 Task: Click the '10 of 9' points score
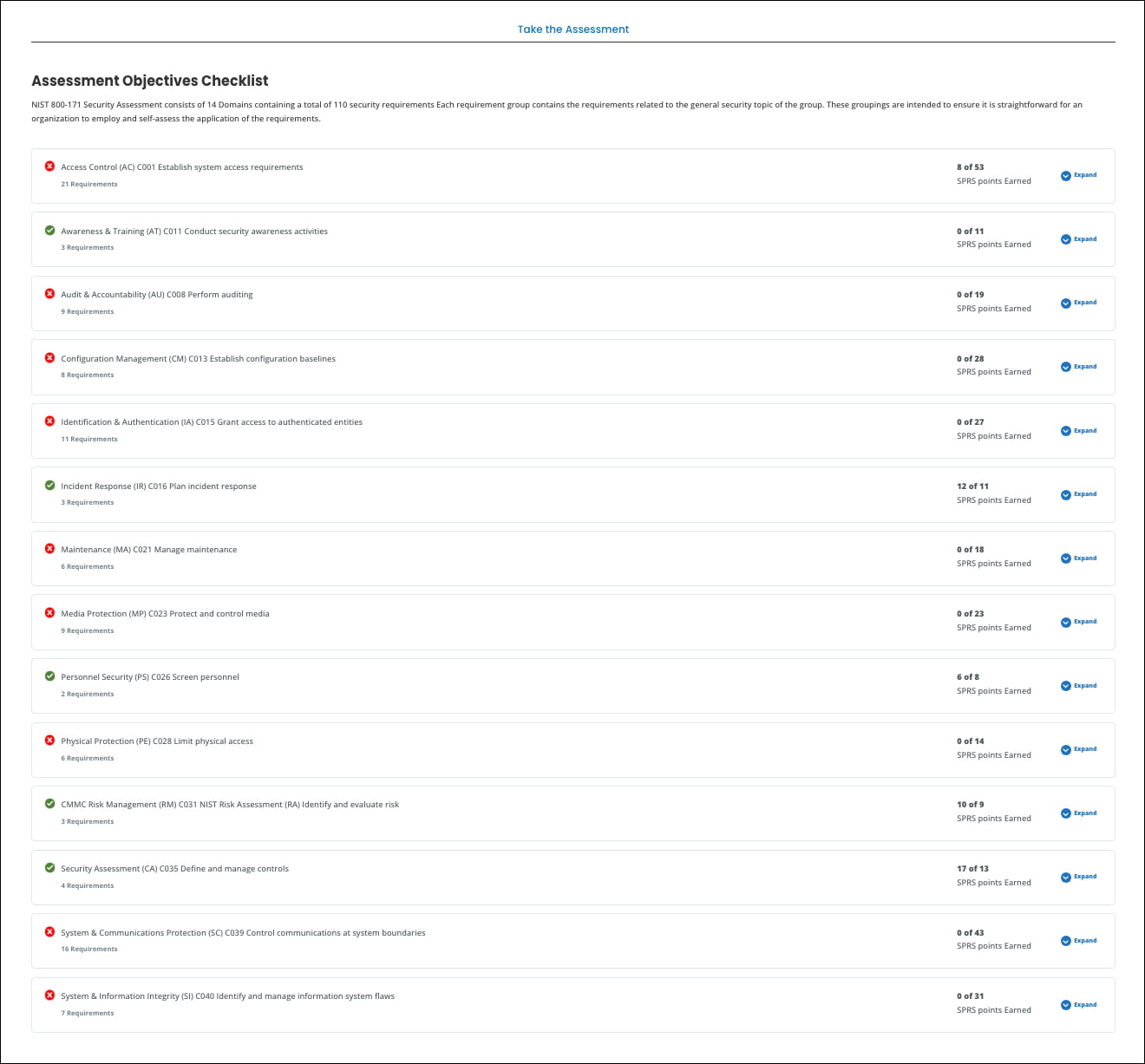[971, 805]
